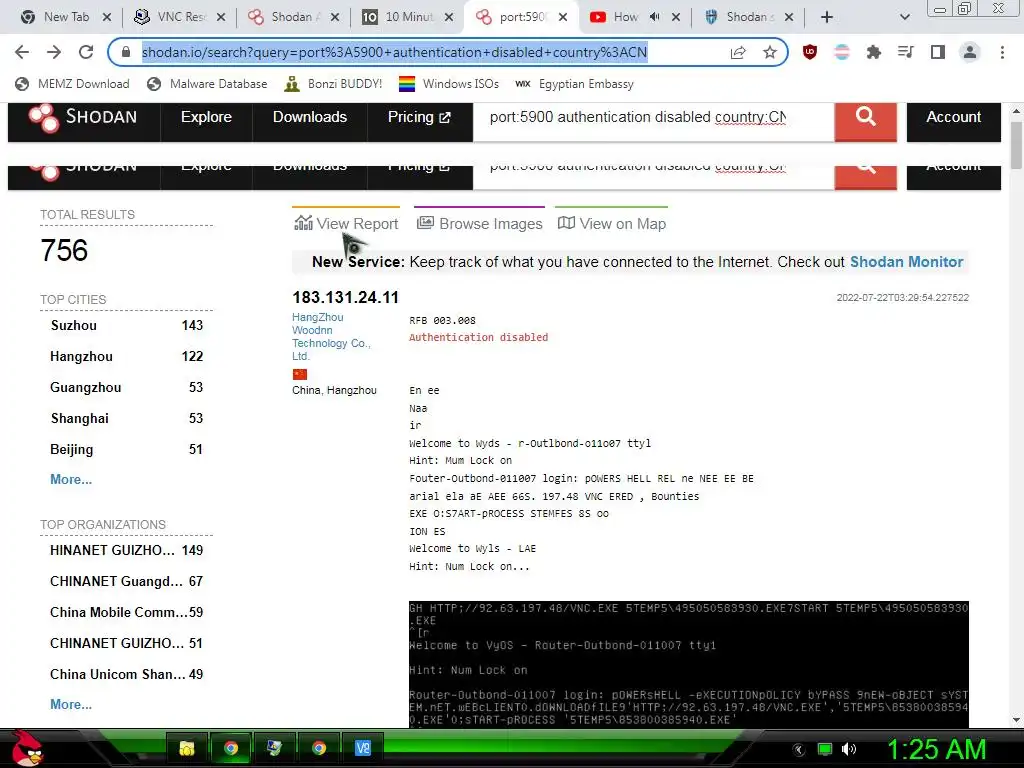Screen dimensions: 1024x768
Task: Open the Account menu
Action: [x=953, y=117]
